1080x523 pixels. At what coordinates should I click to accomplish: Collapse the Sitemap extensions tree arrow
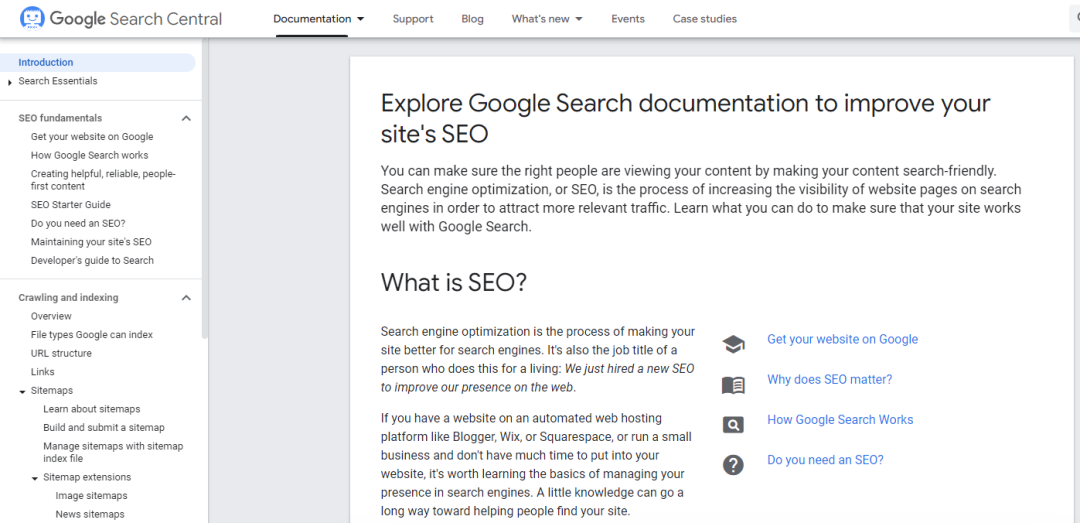[34, 478]
